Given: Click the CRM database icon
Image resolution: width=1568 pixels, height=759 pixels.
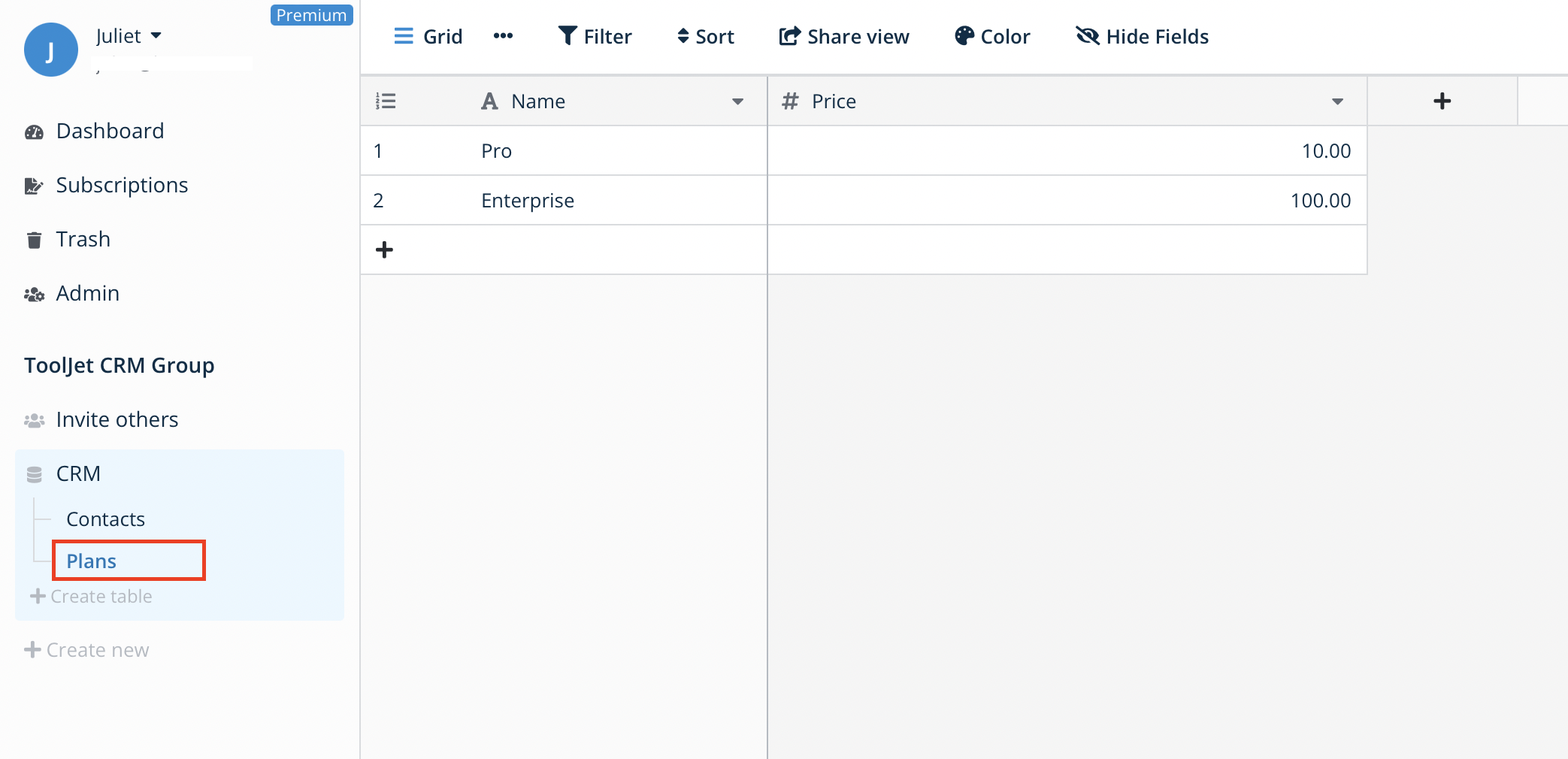Looking at the screenshot, I should [x=34, y=475].
